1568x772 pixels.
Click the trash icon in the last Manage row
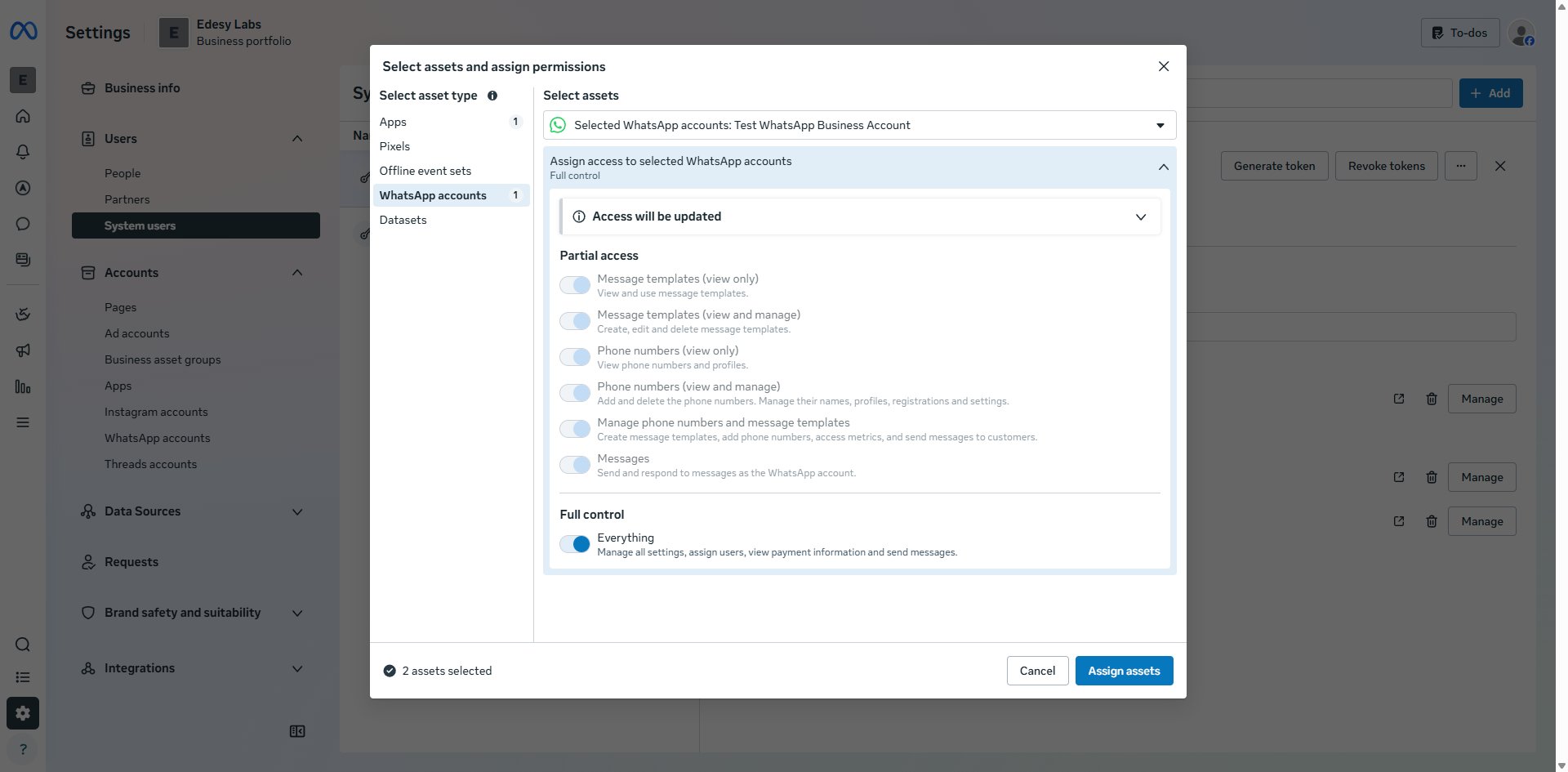(x=1432, y=521)
